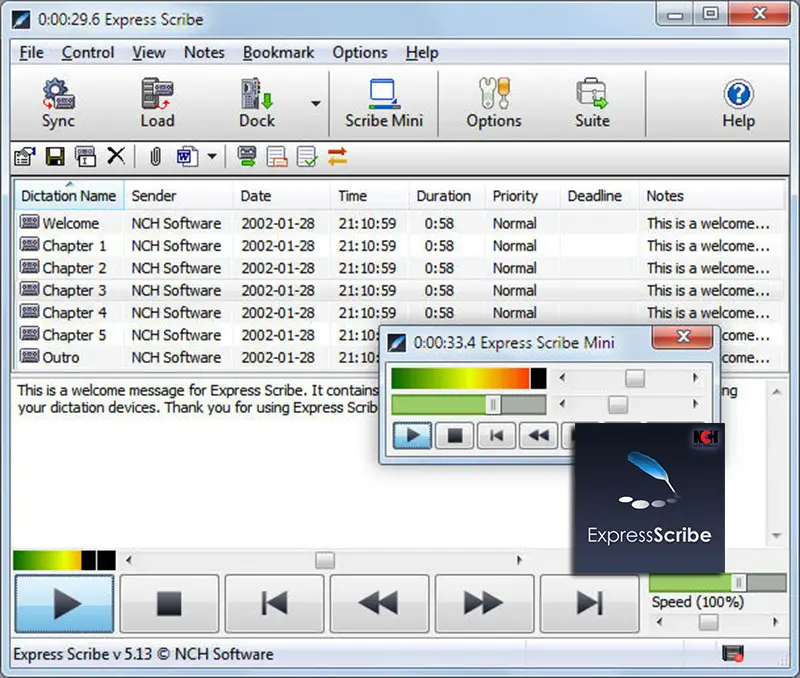Select the Chapter 1 dictation

pyautogui.click(x=398, y=246)
